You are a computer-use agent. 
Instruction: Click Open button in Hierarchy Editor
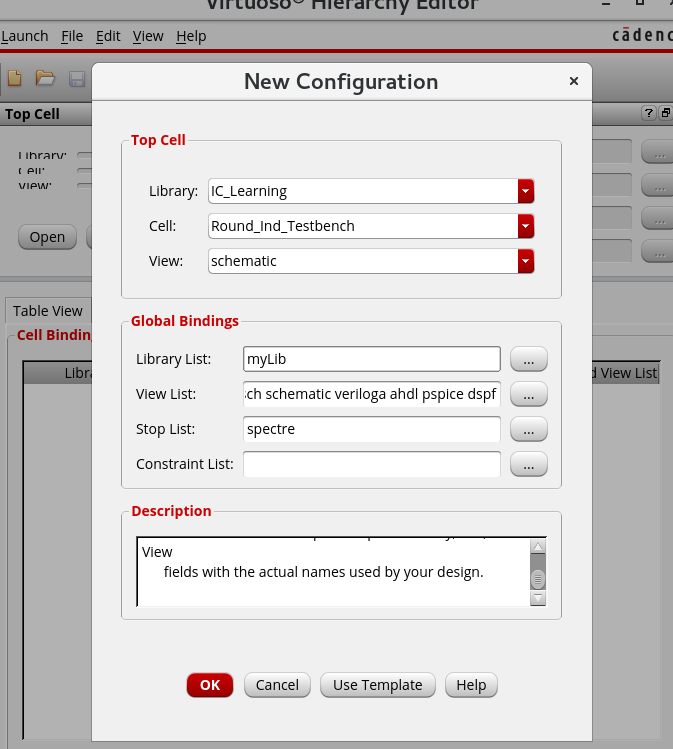pos(47,237)
